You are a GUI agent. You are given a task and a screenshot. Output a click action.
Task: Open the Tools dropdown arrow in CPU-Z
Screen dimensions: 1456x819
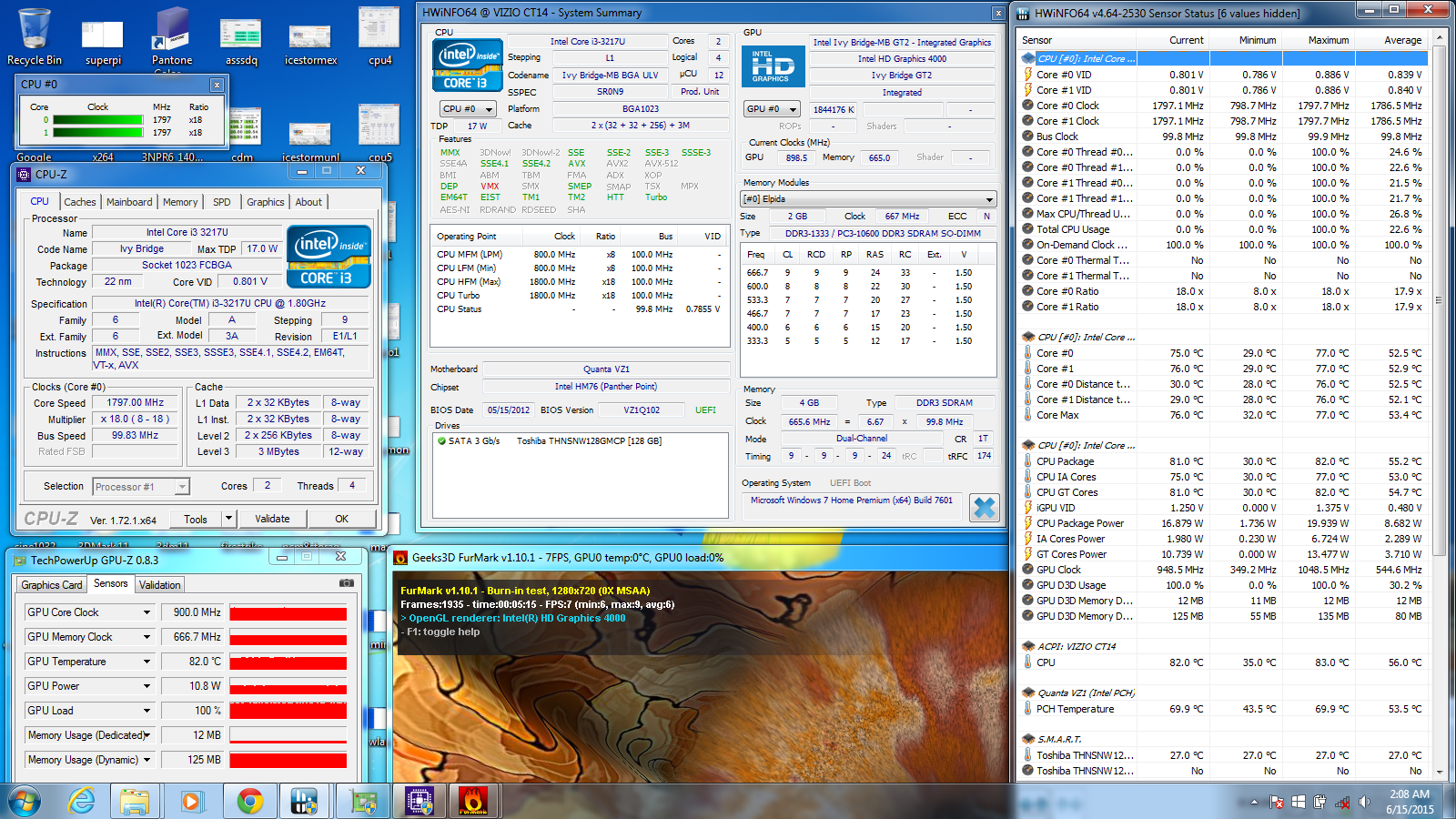[229, 519]
